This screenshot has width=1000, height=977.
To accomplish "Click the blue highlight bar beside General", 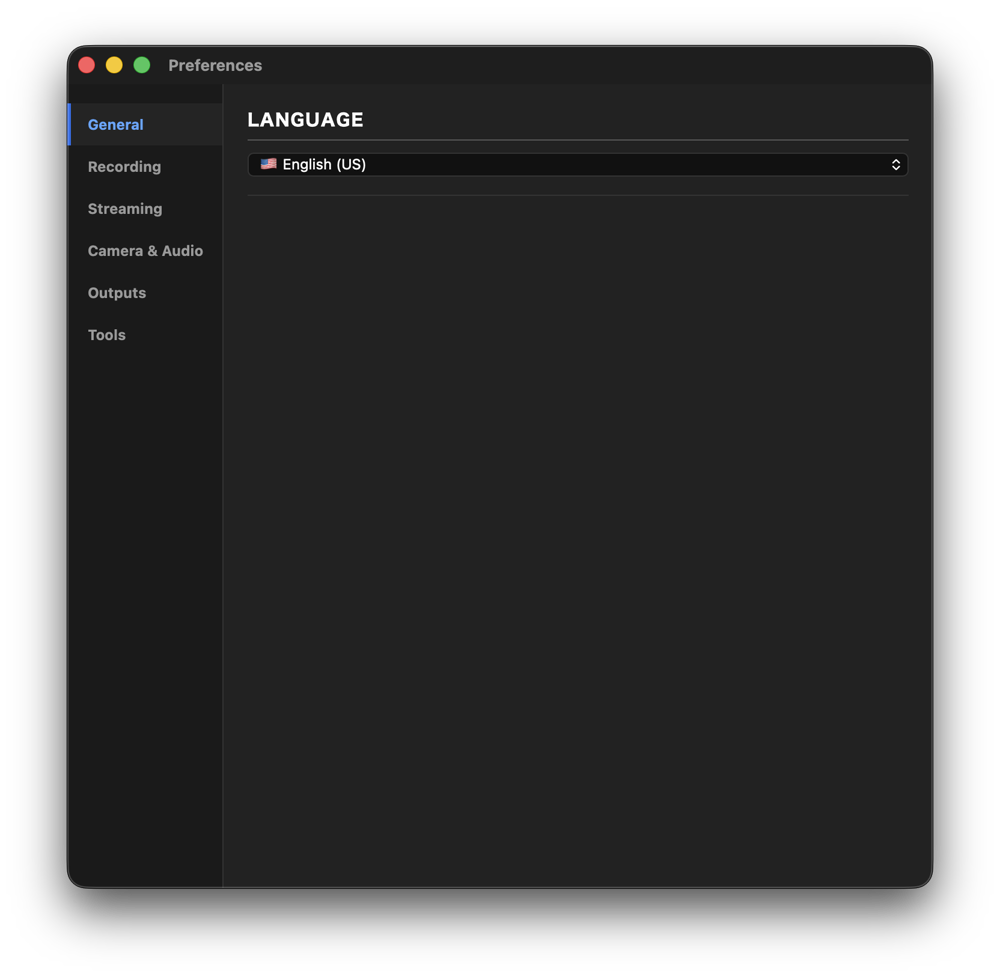I will (70, 124).
